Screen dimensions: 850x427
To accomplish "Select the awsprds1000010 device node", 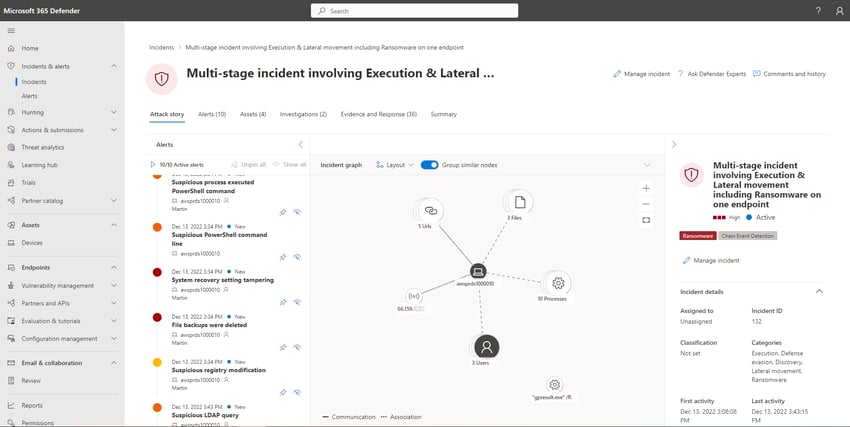I will (478, 271).
